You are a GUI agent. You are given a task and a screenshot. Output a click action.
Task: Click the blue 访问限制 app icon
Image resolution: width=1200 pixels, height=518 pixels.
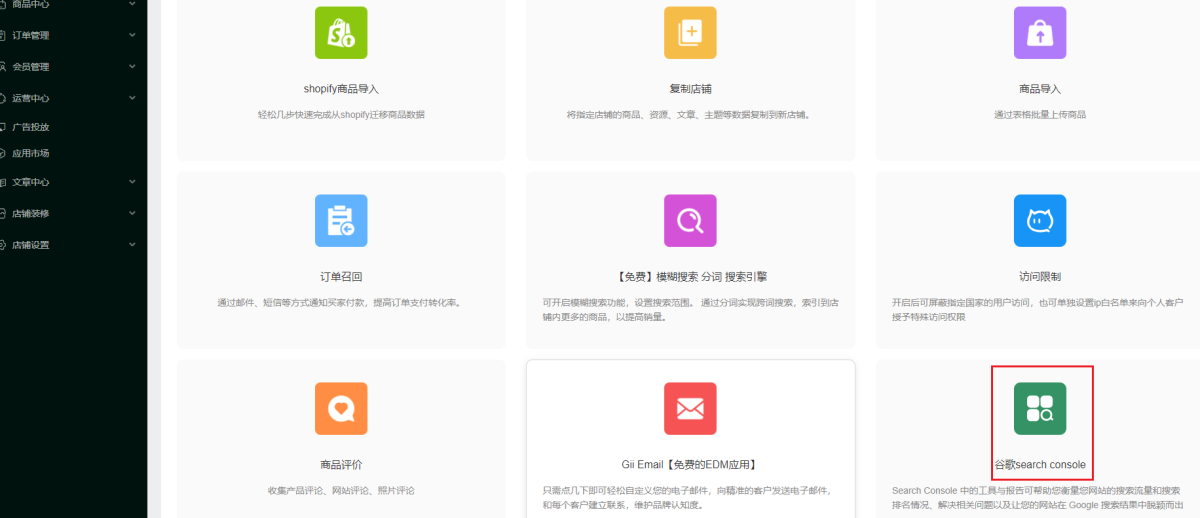tap(1040, 221)
